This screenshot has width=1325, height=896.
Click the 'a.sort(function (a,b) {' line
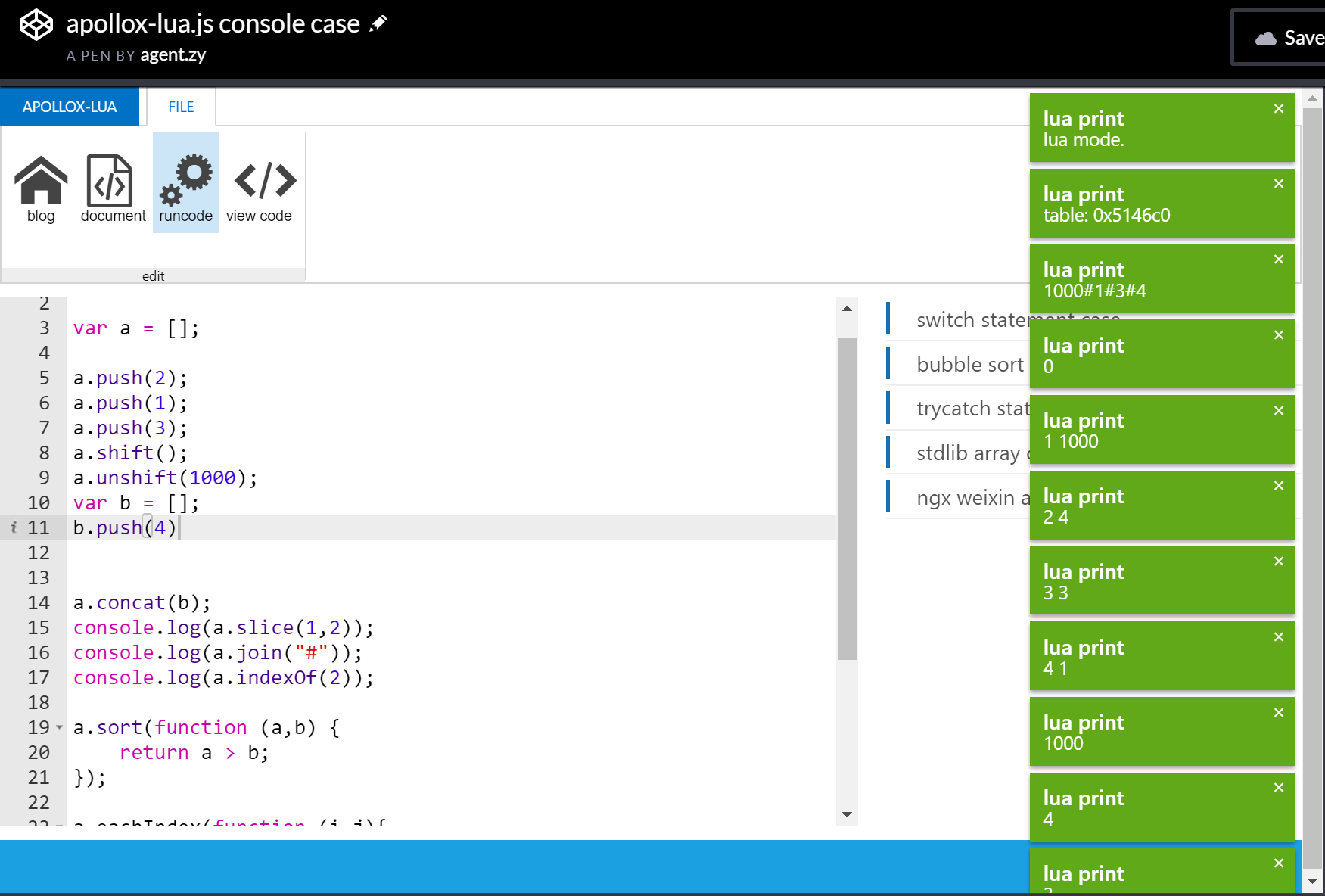[x=207, y=727]
